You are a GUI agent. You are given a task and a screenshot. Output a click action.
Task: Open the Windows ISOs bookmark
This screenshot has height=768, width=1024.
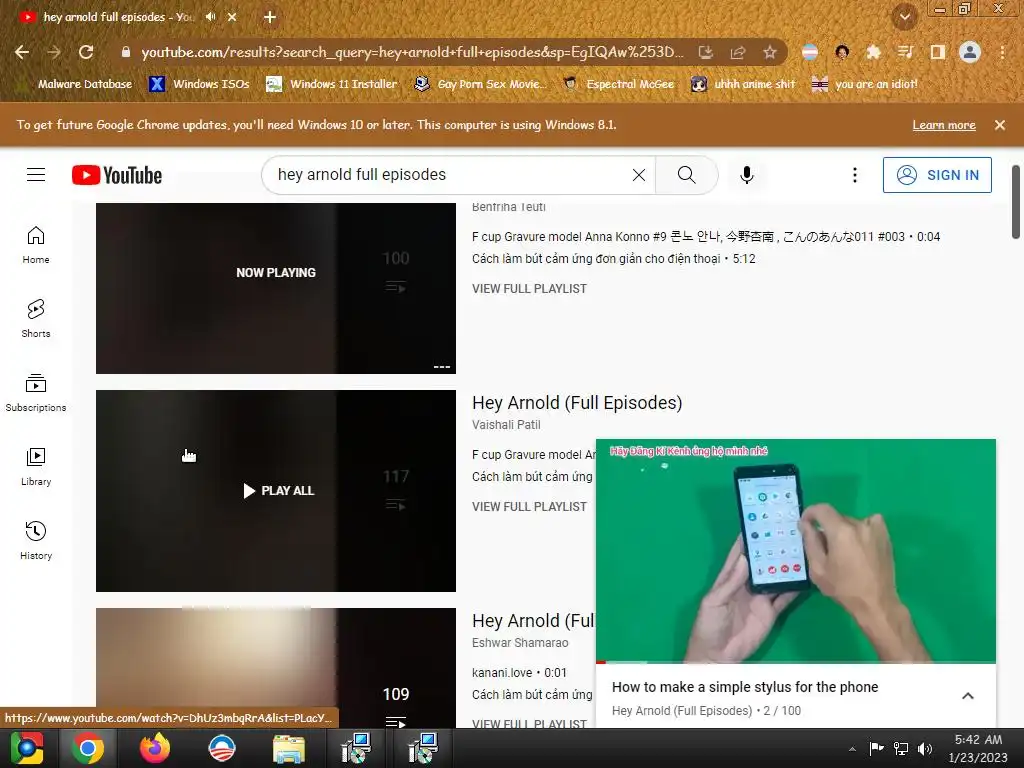point(200,84)
